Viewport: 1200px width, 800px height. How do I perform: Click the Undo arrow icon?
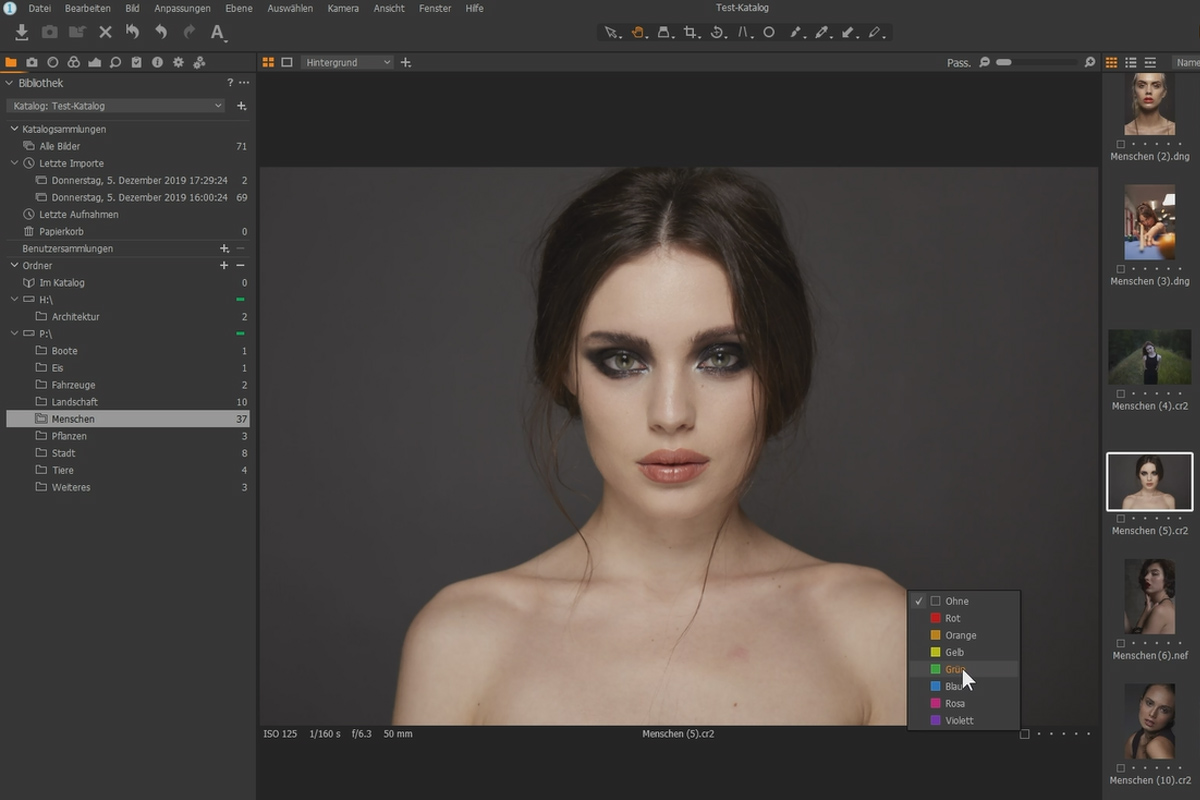coord(160,32)
